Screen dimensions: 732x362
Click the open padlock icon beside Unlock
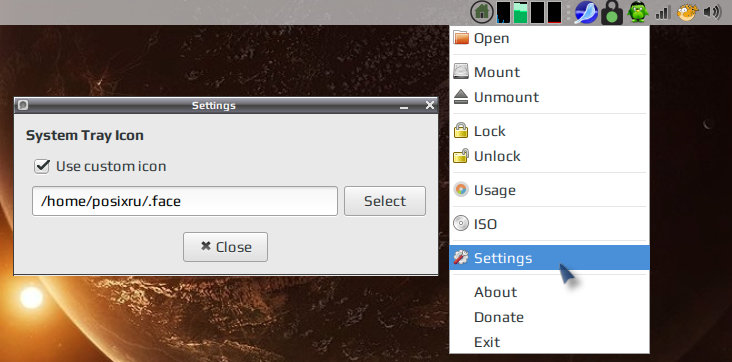pyautogui.click(x=461, y=156)
